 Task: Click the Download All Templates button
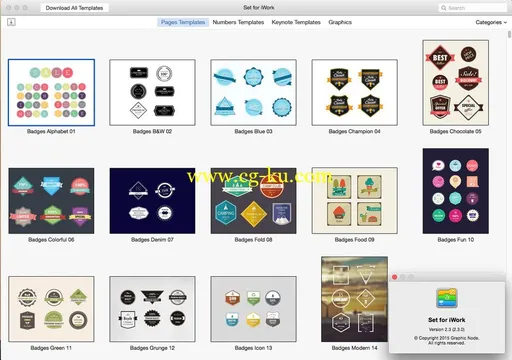click(x=74, y=8)
